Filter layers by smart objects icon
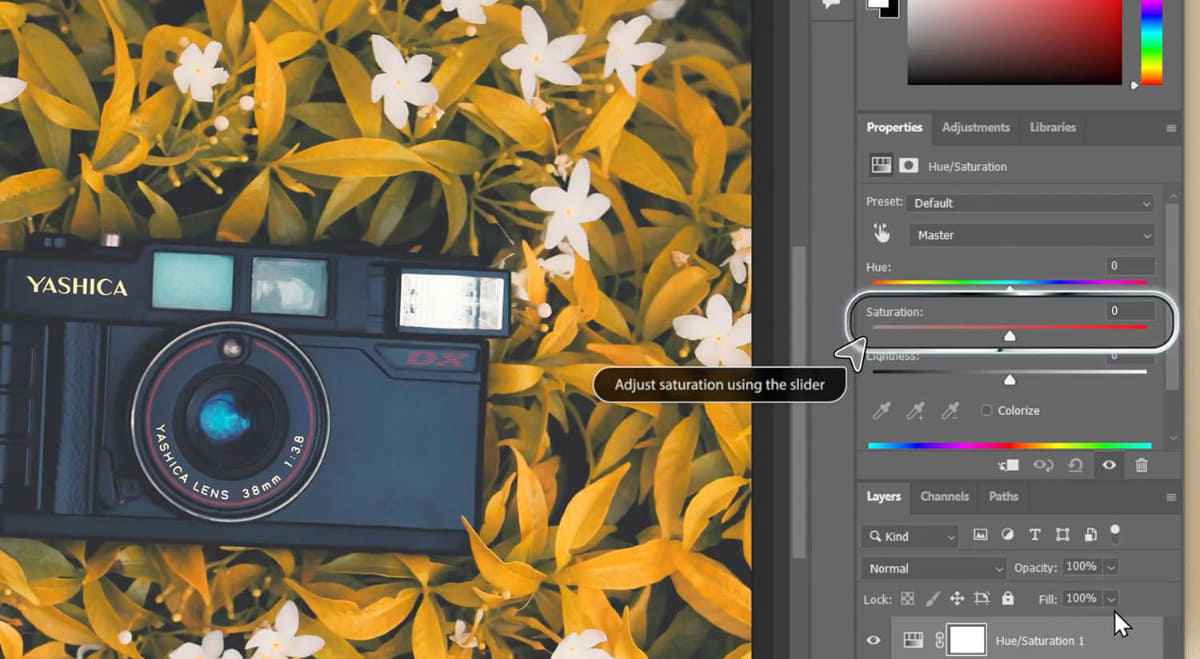 click(1090, 535)
